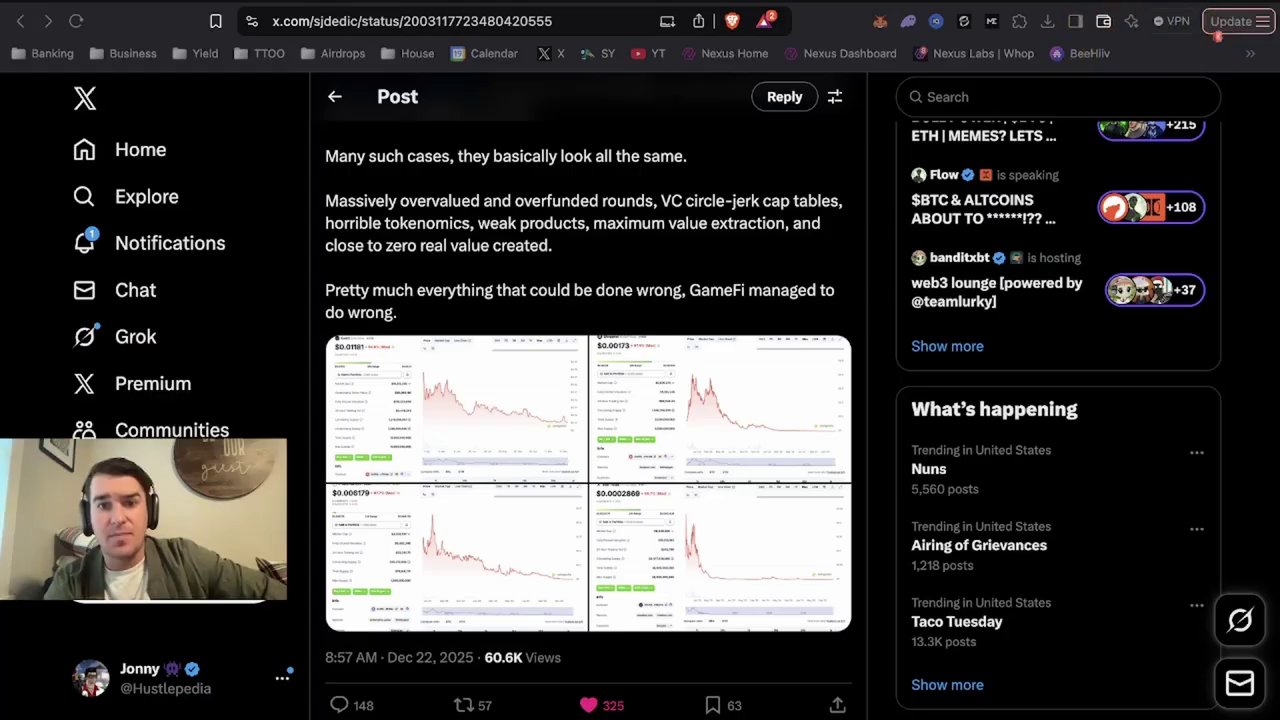Image resolution: width=1280 pixels, height=720 pixels.
Task: Expand Show more under What's happening
Action: tap(947, 684)
